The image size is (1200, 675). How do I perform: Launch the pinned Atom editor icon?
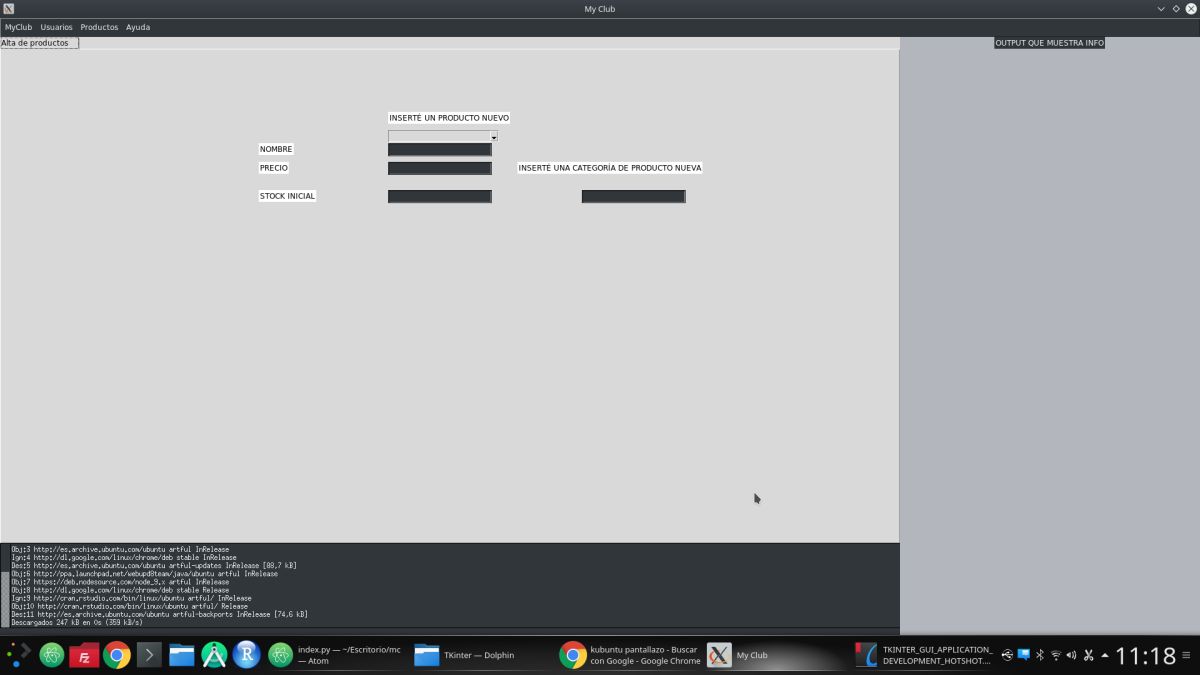coord(52,655)
